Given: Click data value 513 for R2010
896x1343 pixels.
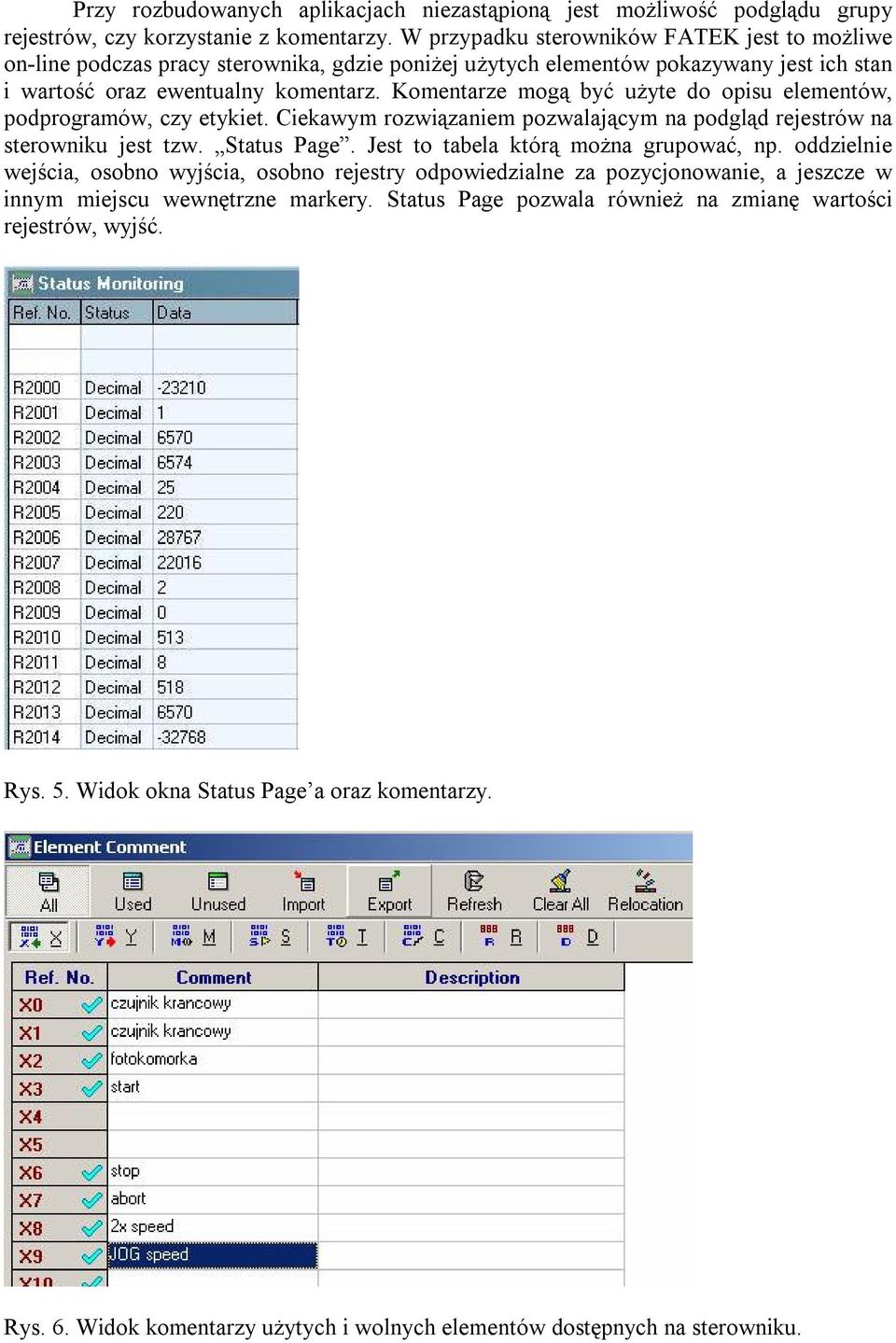Looking at the screenshot, I should click(171, 637).
